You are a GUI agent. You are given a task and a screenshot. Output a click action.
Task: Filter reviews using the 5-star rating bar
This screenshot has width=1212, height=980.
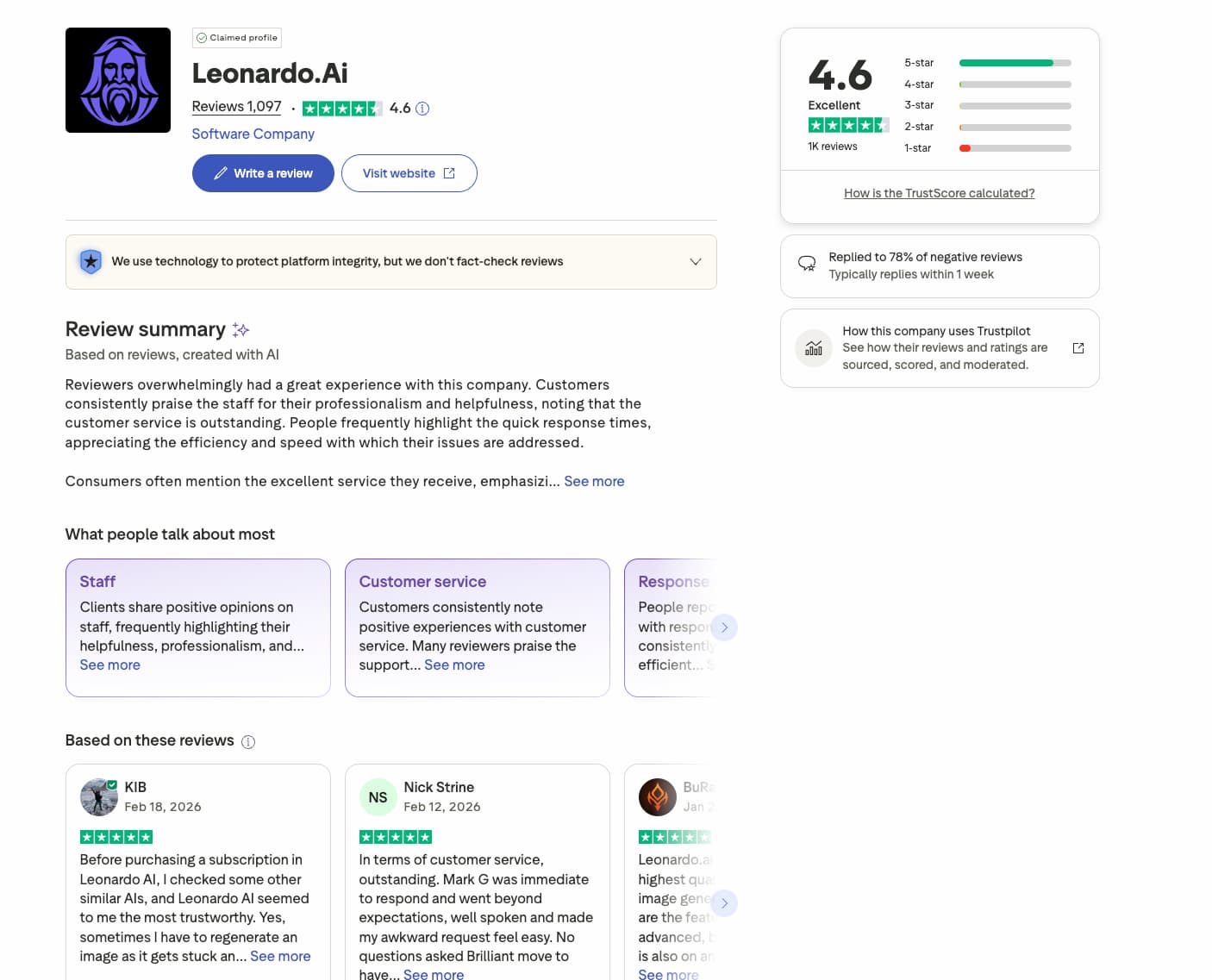[x=1014, y=62]
